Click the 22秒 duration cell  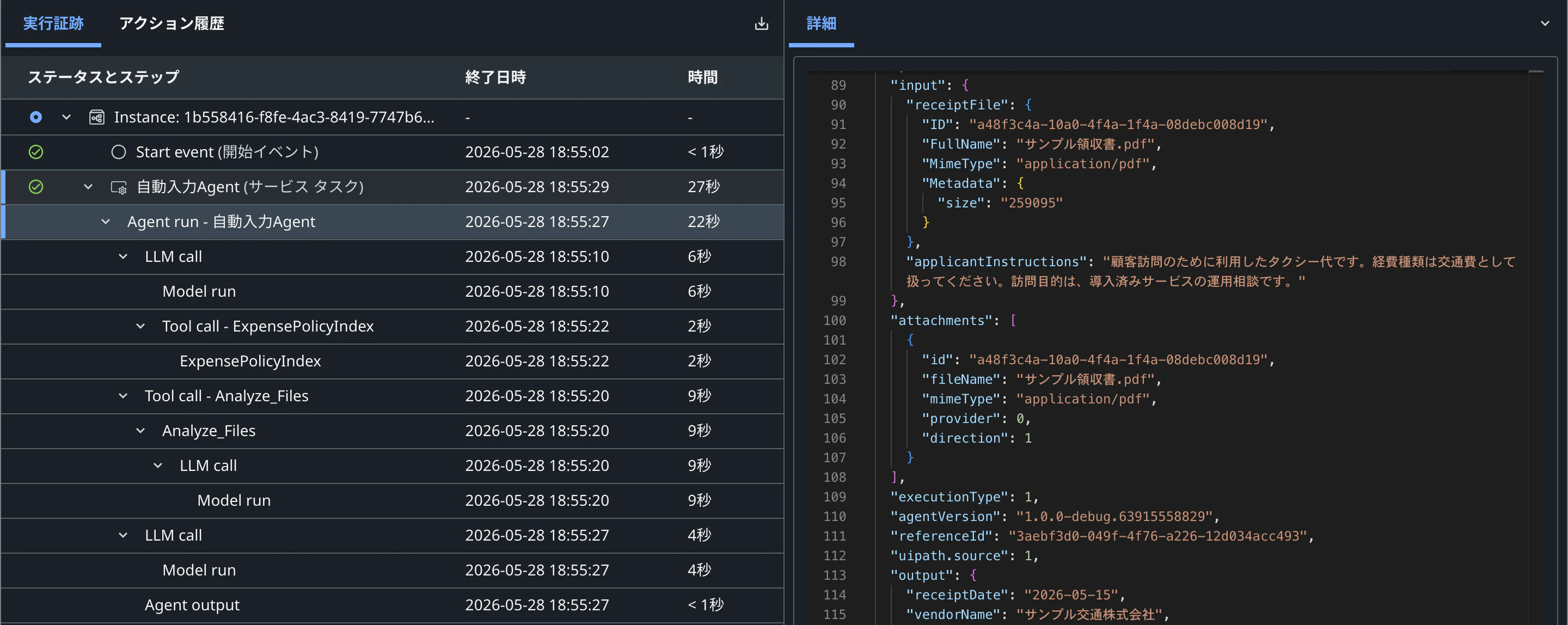click(x=703, y=222)
